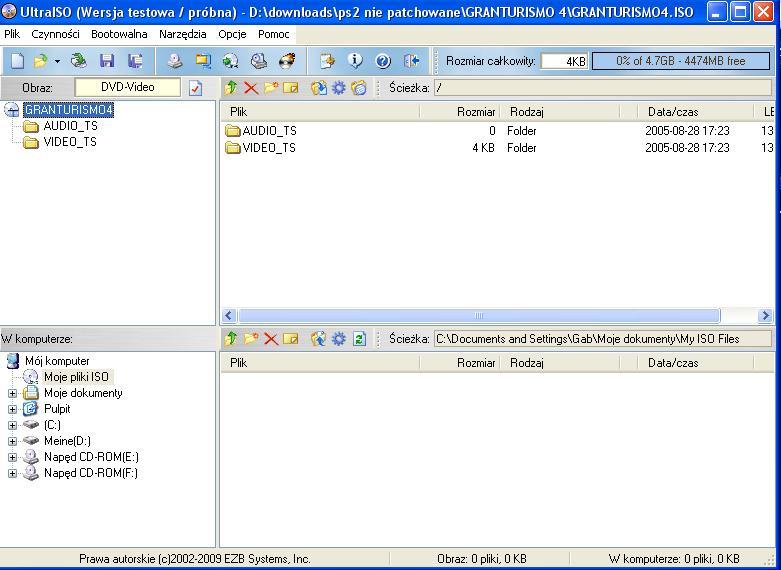Image resolution: width=781 pixels, height=570 pixels.
Task: Open the Narzędzia menu
Action: coord(182,34)
